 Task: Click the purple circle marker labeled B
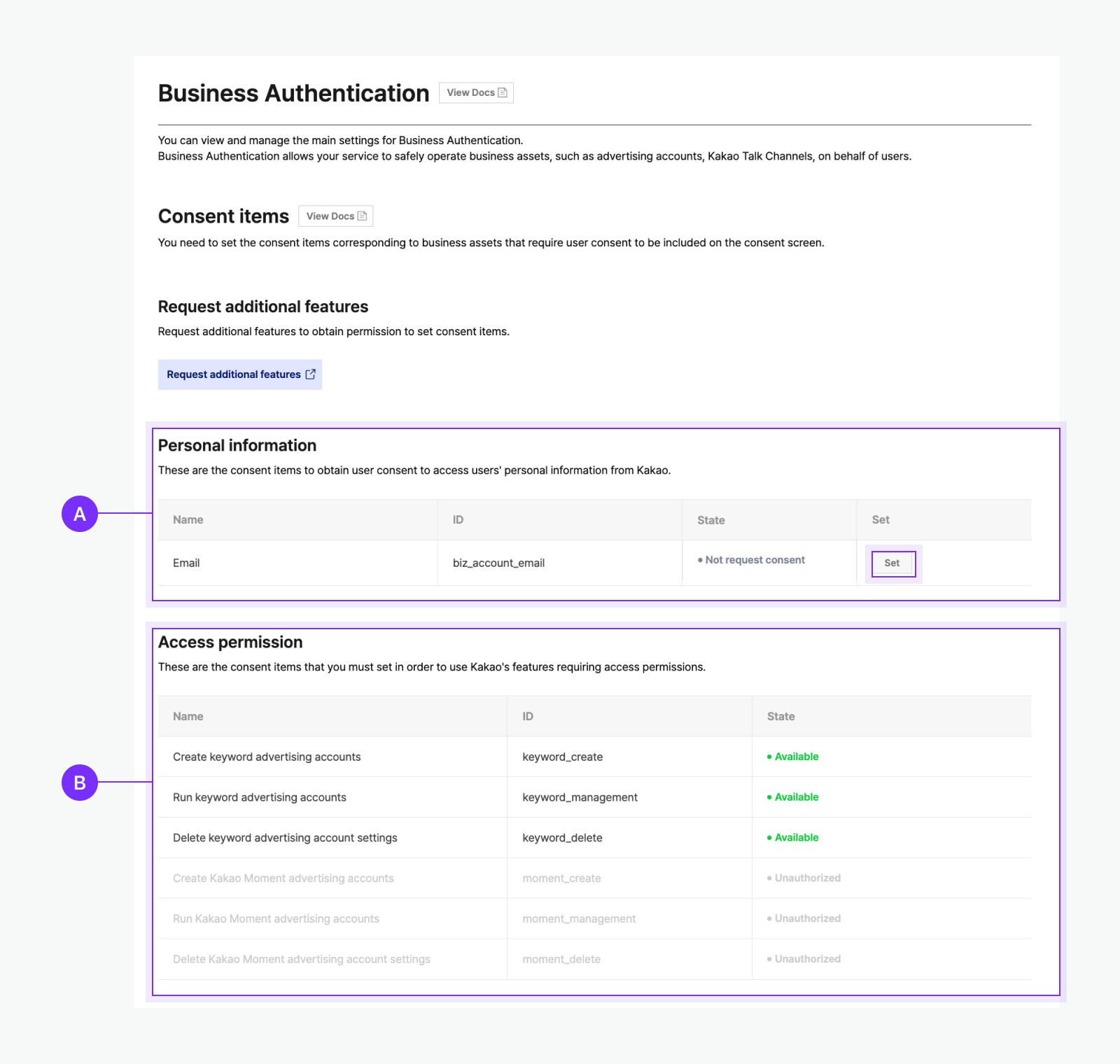coord(80,783)
